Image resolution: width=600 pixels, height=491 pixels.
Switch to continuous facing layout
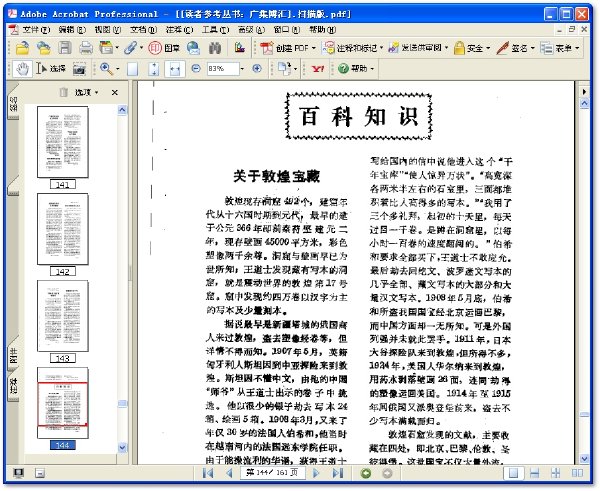click(556, 473)
